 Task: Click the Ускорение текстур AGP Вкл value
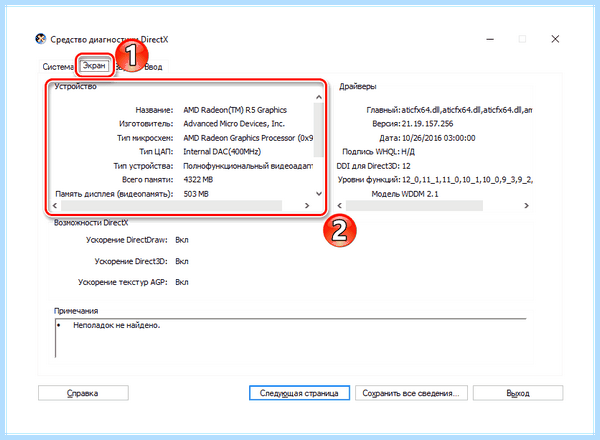point(182,282)
